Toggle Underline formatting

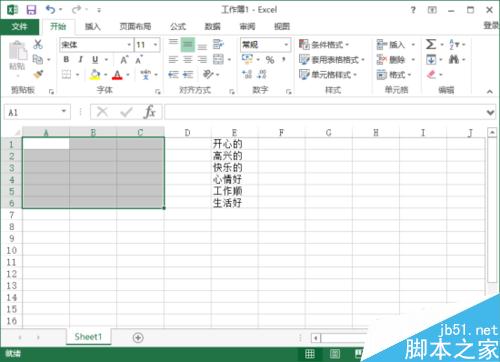(x=95, y=60)
